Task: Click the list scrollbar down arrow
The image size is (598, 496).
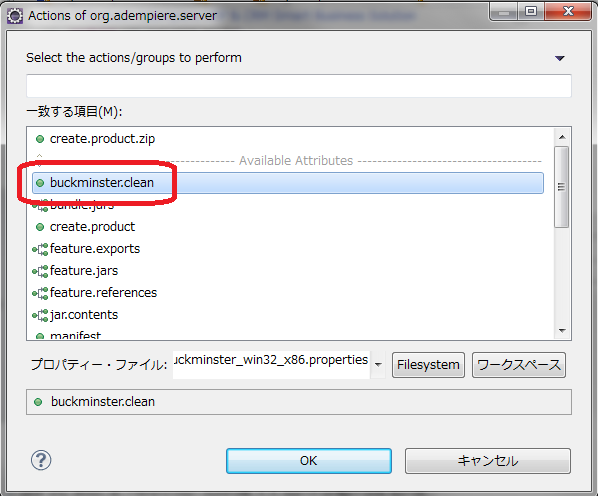Action: pyautogui.click(x=562, y=331)
